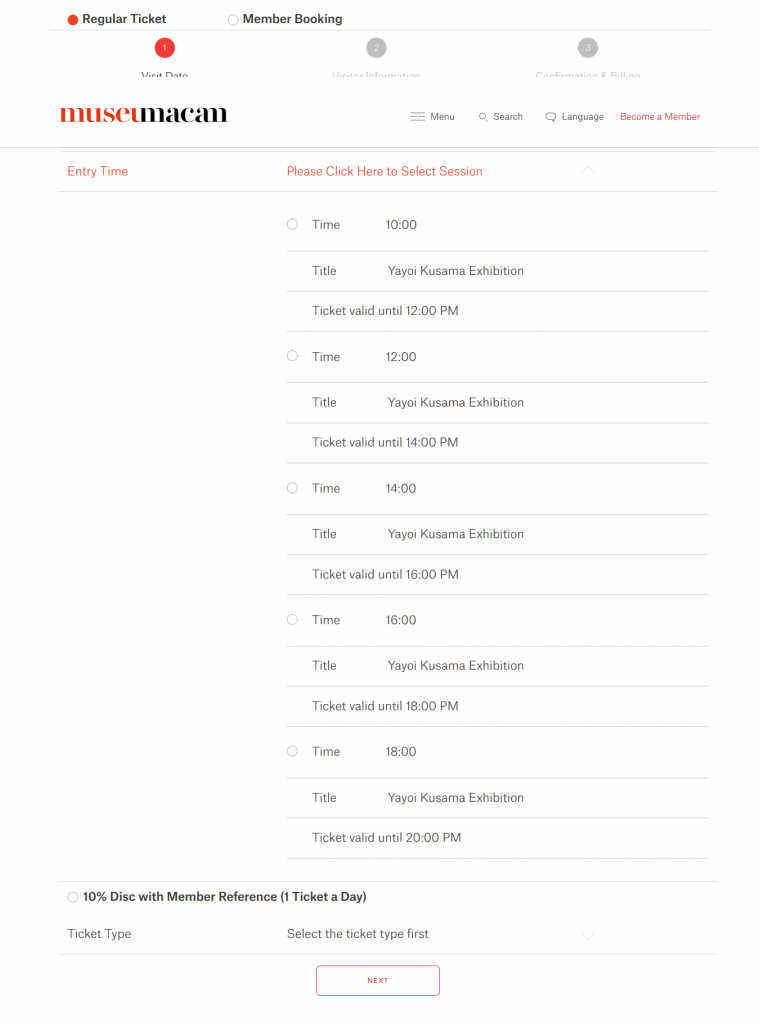Open the Become a Member link

660,117
